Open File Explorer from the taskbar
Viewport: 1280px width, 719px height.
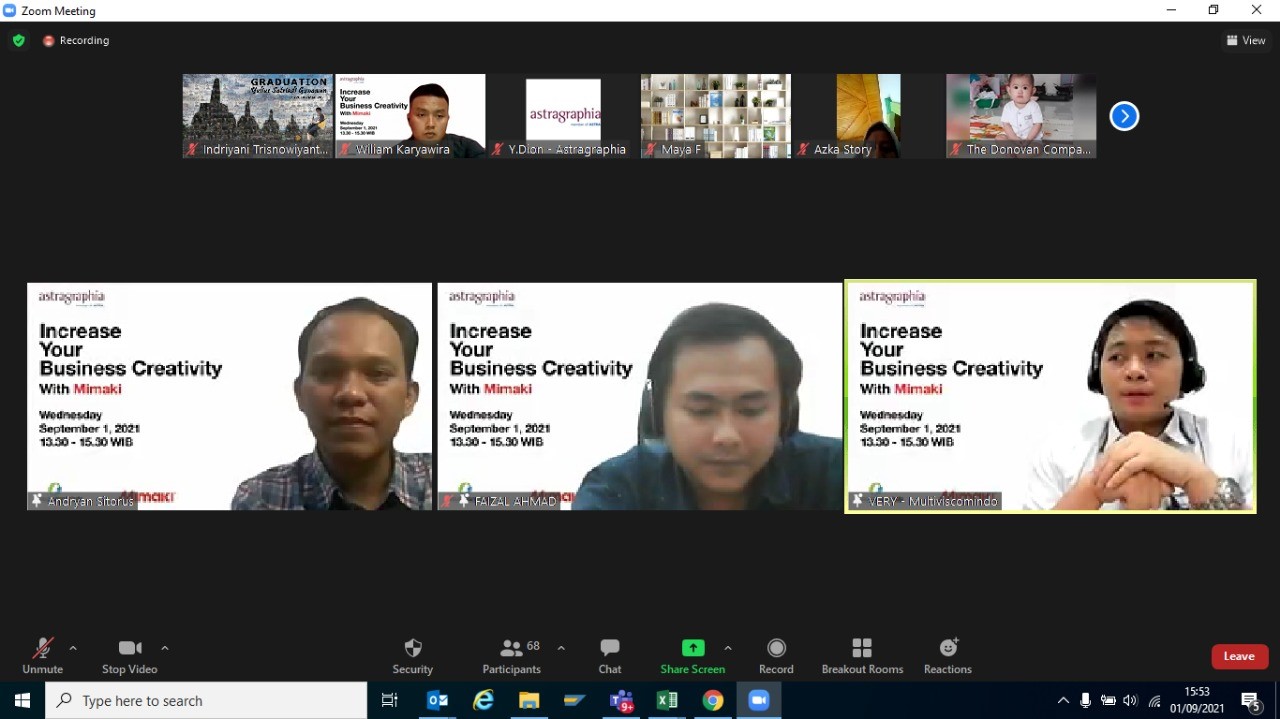click(x=529, y=700)
